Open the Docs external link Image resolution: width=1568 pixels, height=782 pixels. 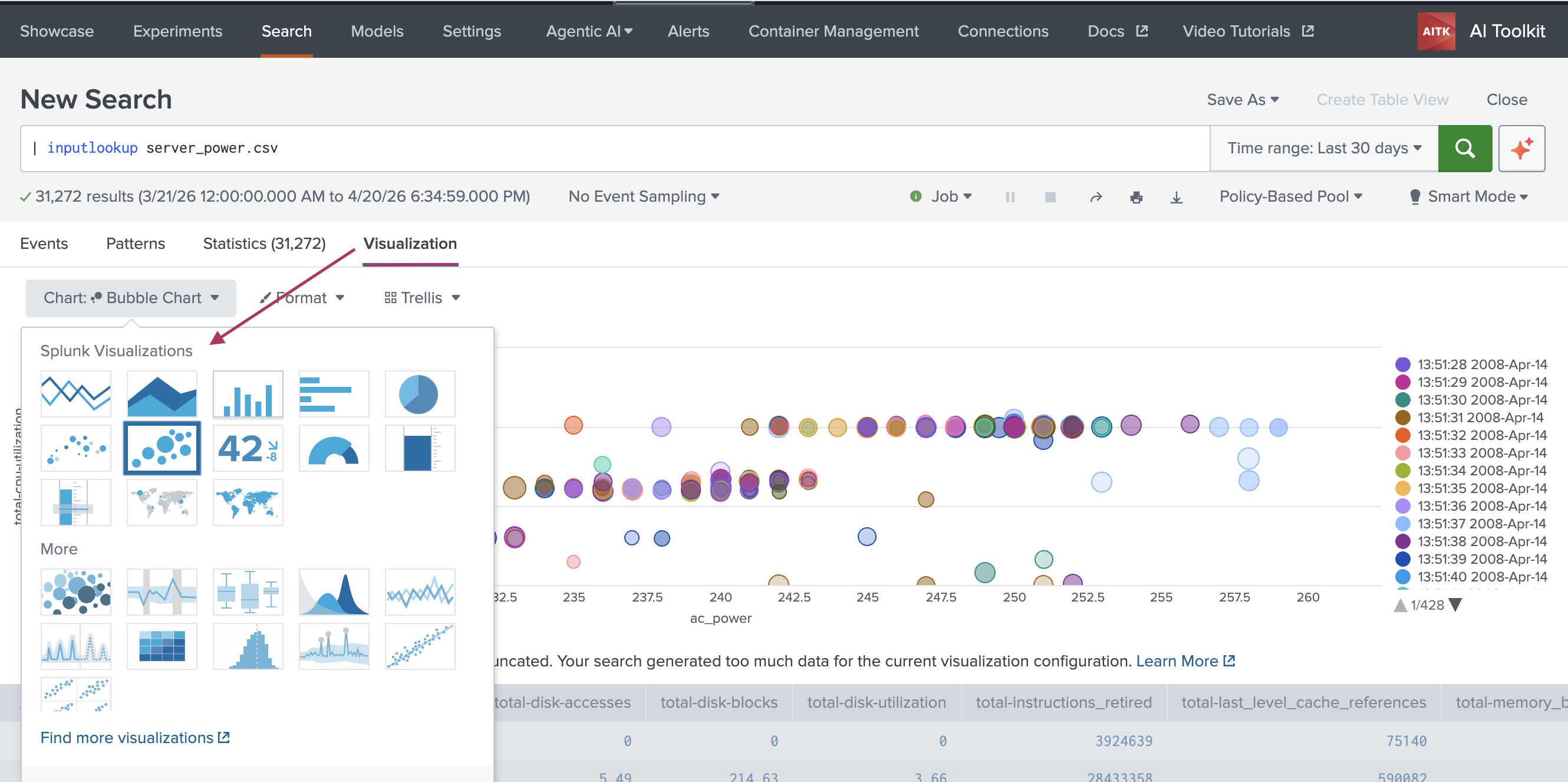1117,31
